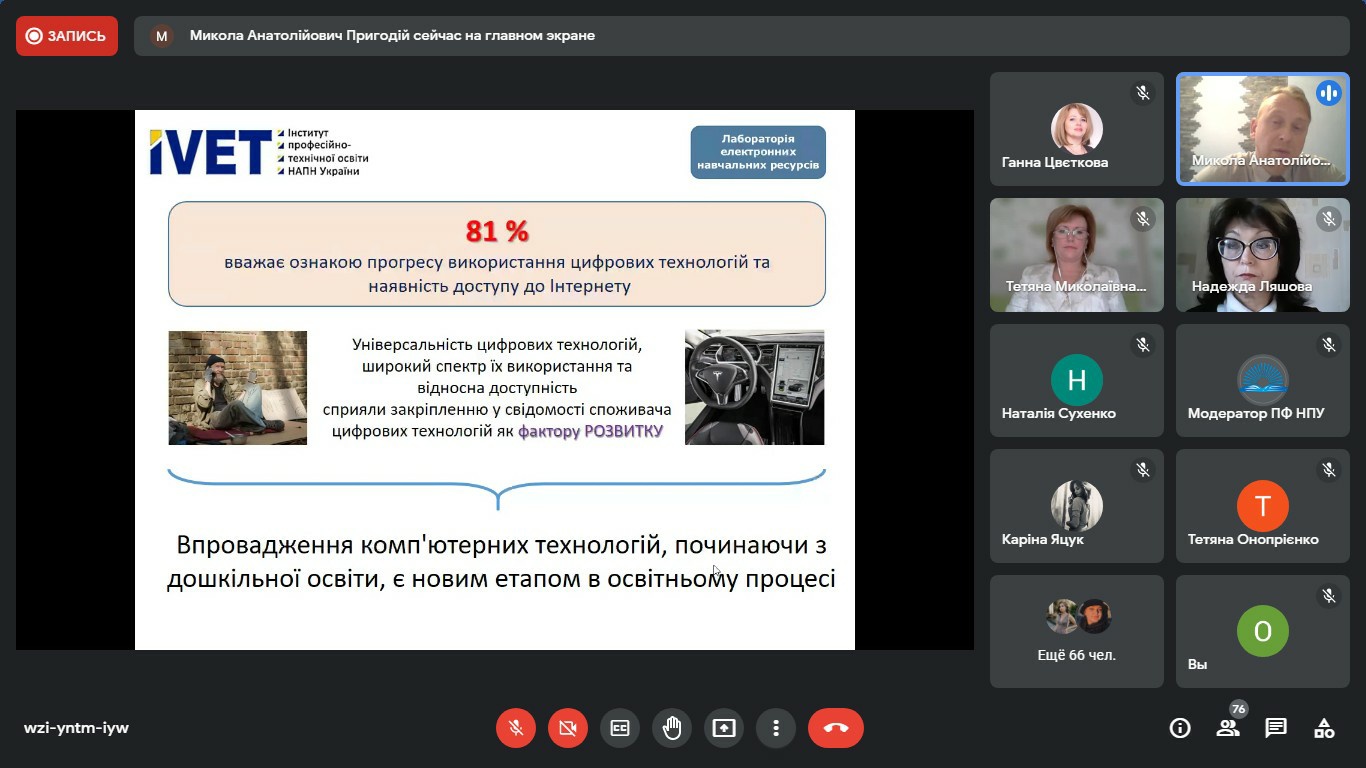This screenshot has width=1366, height=768.
Task: Open the more options three-dot menu
Action: 776,728
